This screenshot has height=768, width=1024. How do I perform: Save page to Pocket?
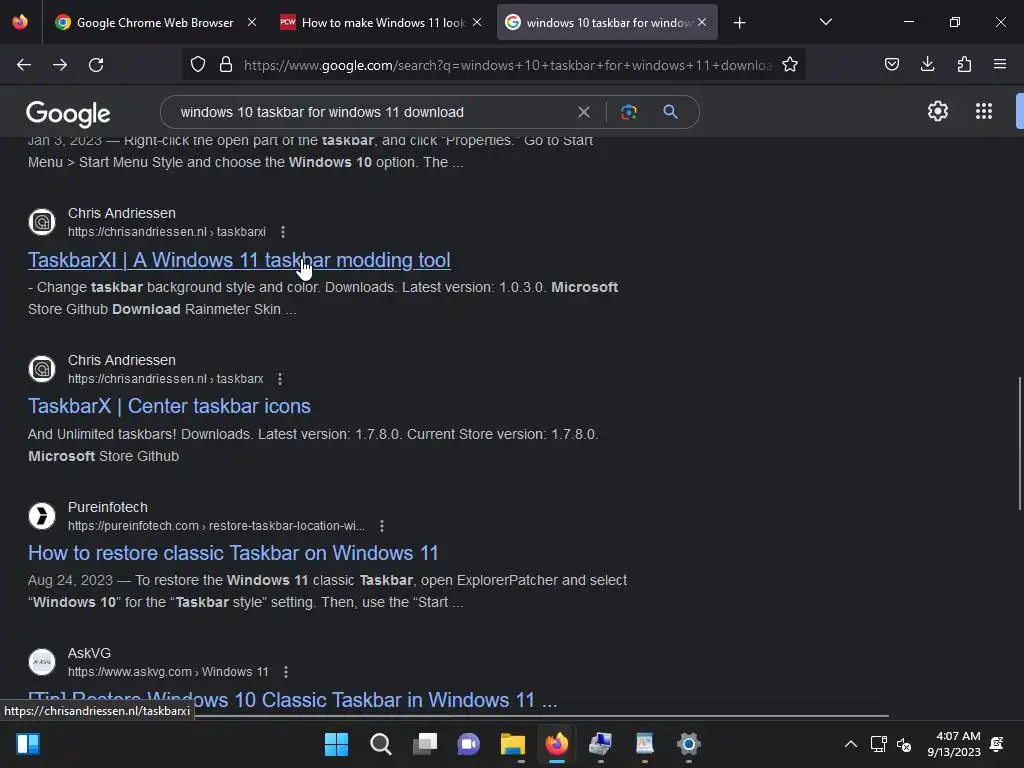coord(891,64)
